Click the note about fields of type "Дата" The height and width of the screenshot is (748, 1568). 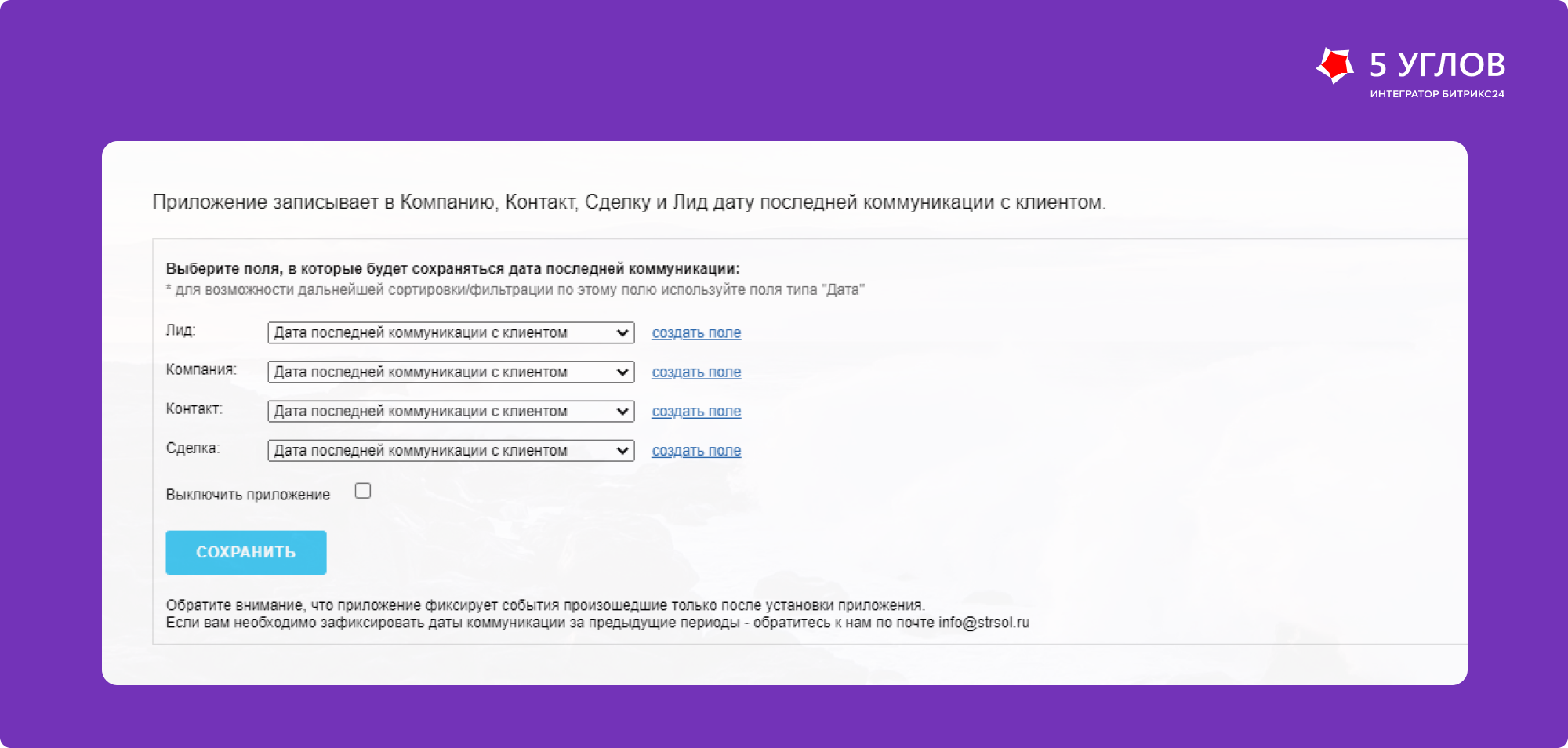coord(515,289)
